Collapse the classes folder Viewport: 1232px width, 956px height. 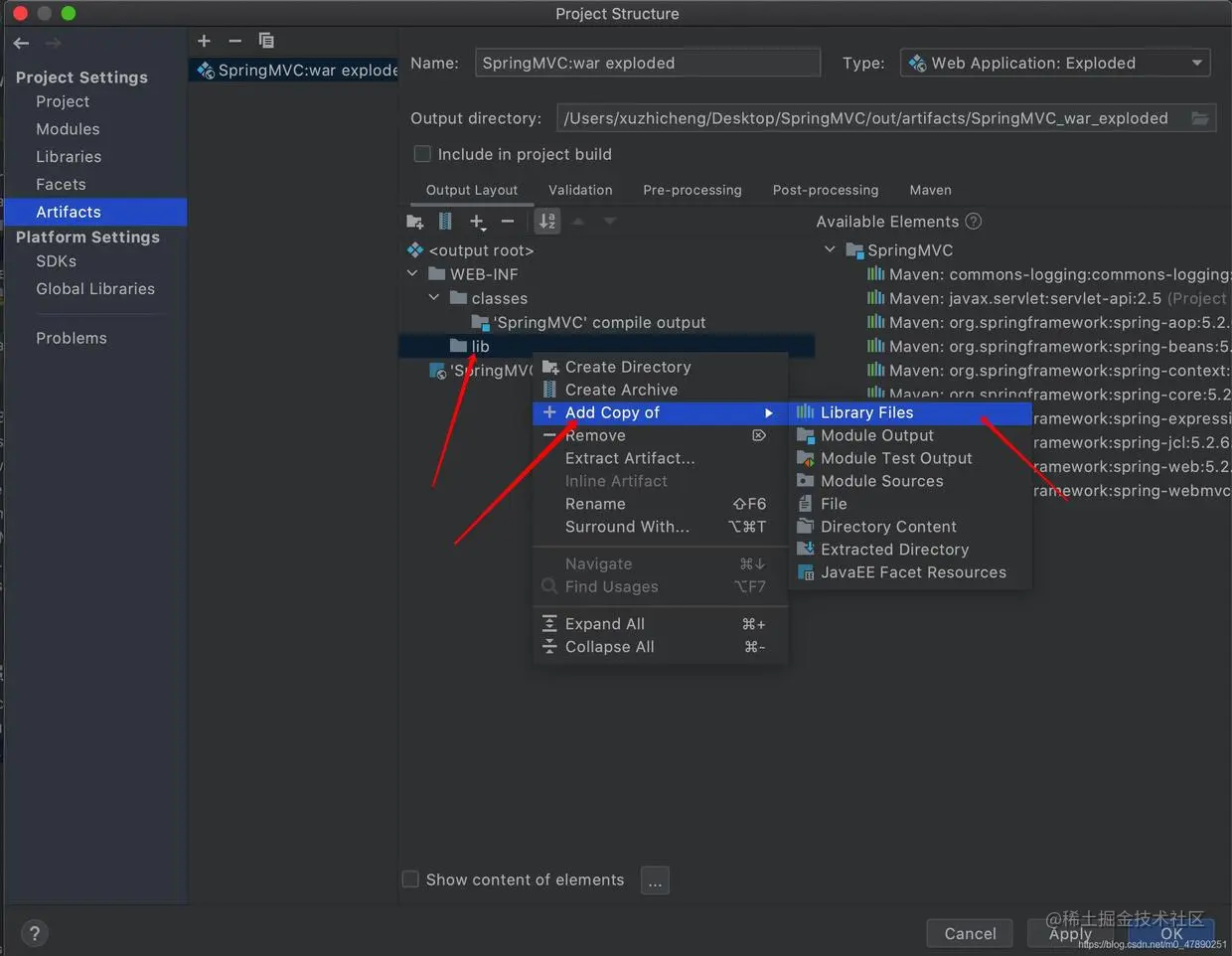point(434,297)
